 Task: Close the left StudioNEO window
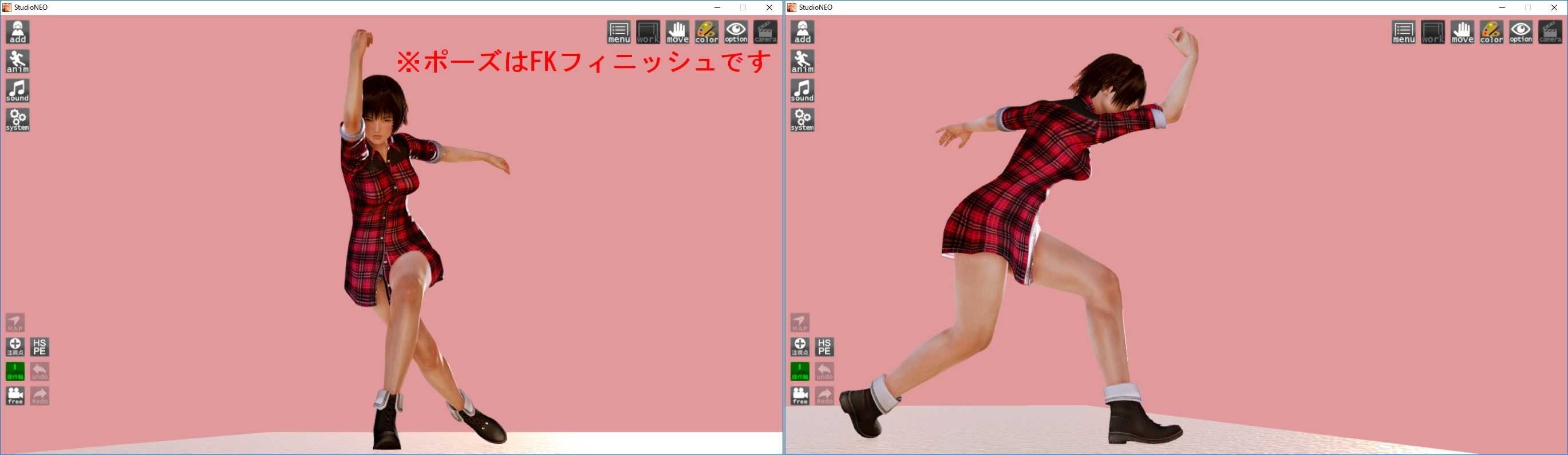click(x=769, y=7)
